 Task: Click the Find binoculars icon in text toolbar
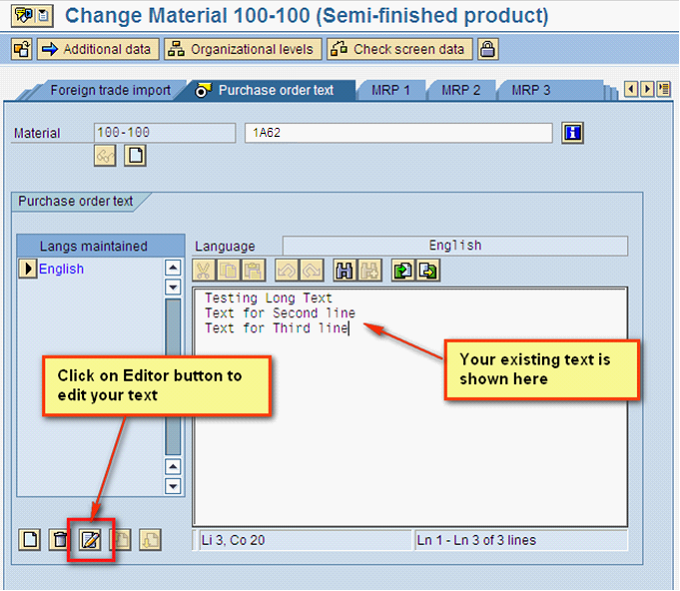344,270
